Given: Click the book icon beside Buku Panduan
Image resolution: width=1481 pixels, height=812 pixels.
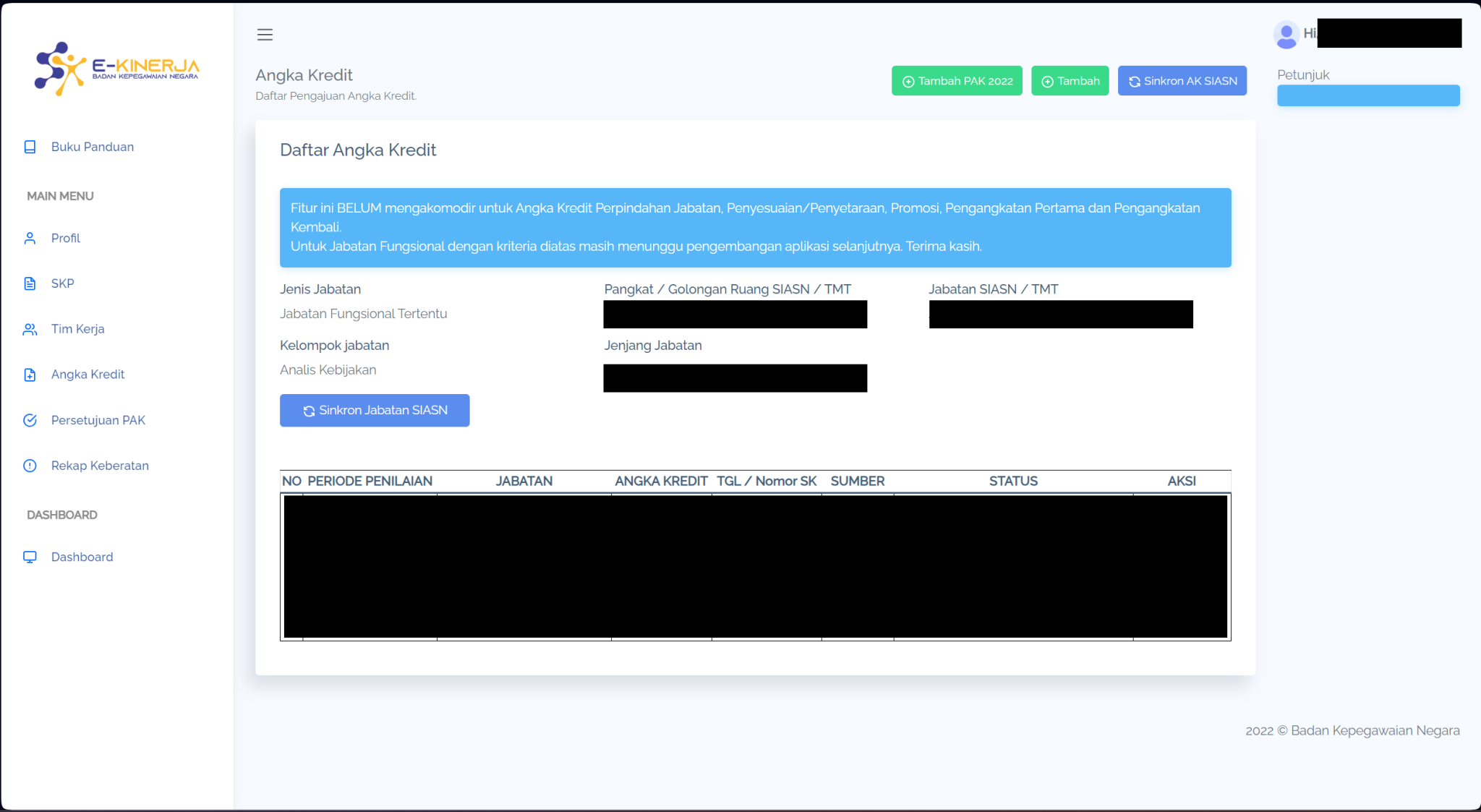Looking at the screenshot, I should [30, 147].
